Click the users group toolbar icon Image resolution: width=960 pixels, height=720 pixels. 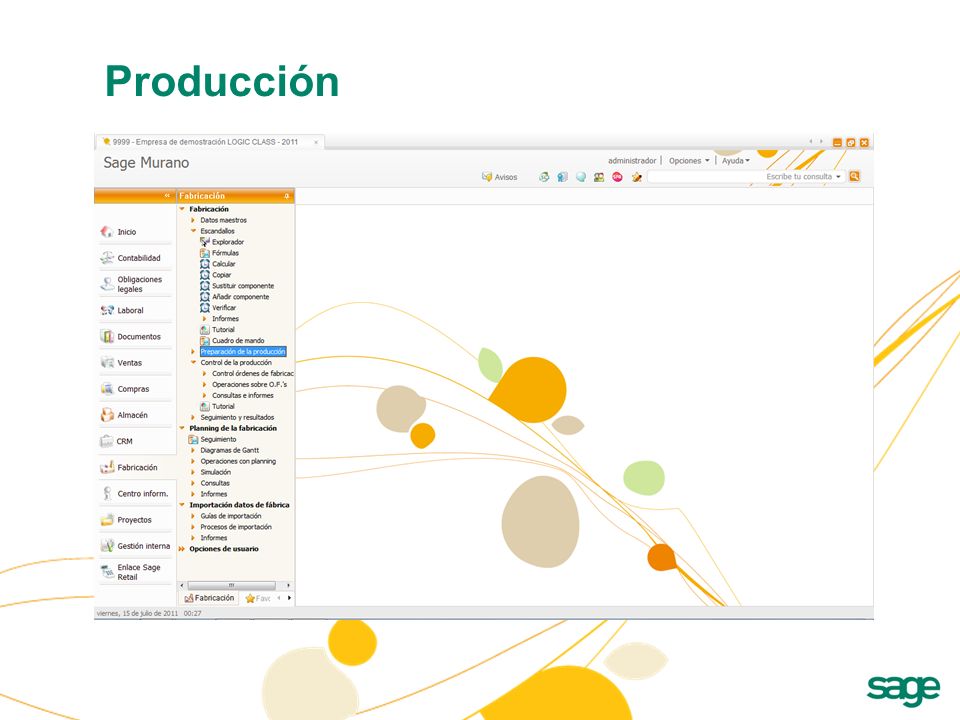(599, 177)
